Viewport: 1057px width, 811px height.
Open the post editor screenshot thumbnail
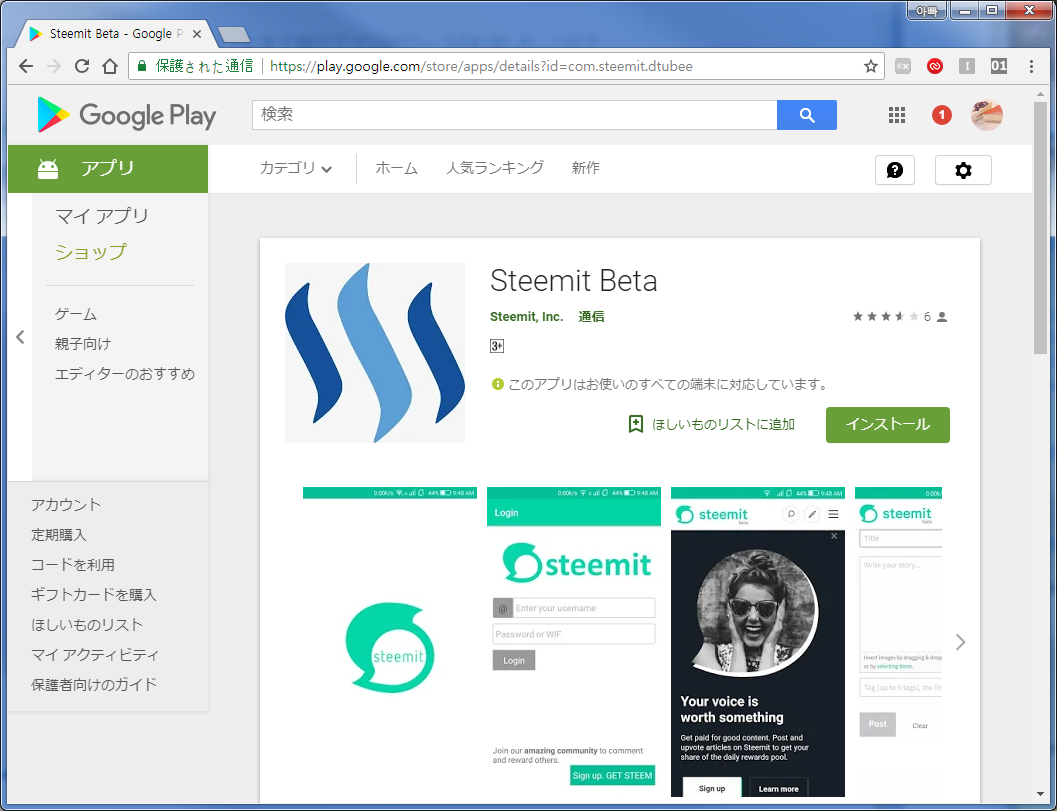pos(899,642)
